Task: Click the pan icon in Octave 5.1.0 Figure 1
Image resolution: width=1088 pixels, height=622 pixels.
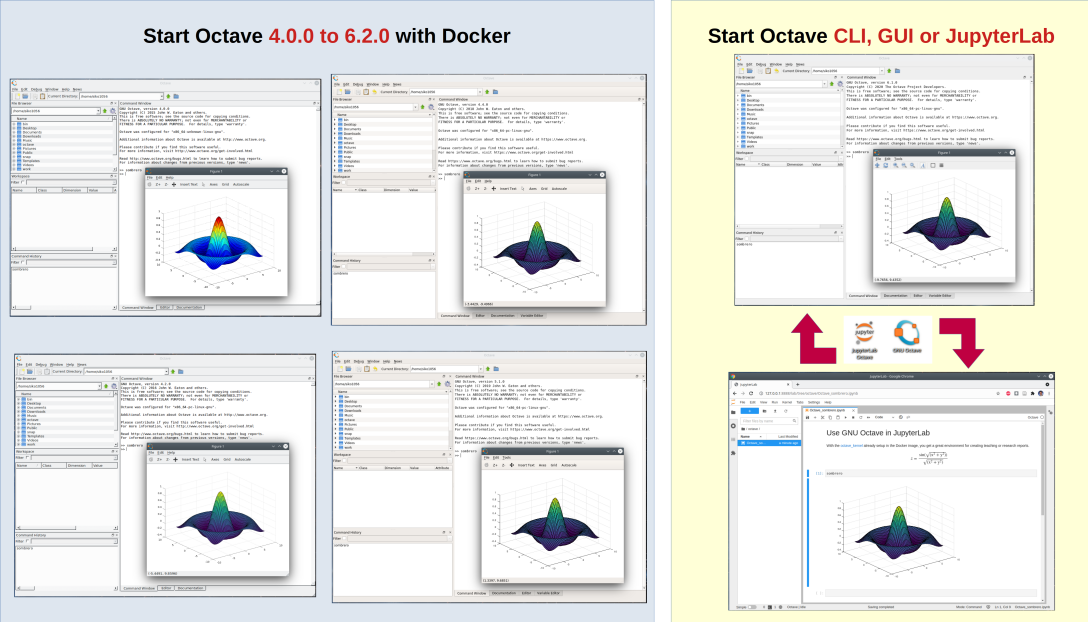Action: pyautogui.click(x=511, y=465)
